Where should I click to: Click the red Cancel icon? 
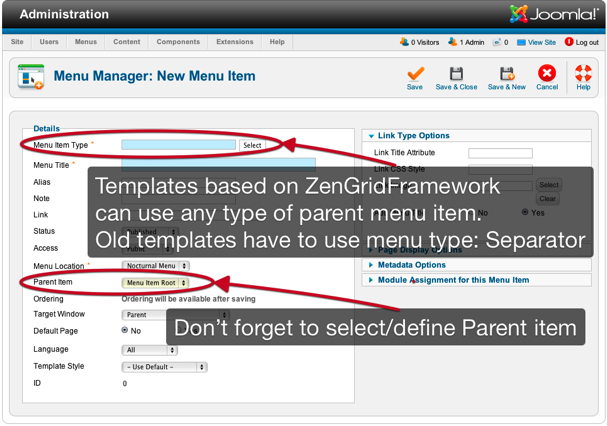click(x=547, y=73)
